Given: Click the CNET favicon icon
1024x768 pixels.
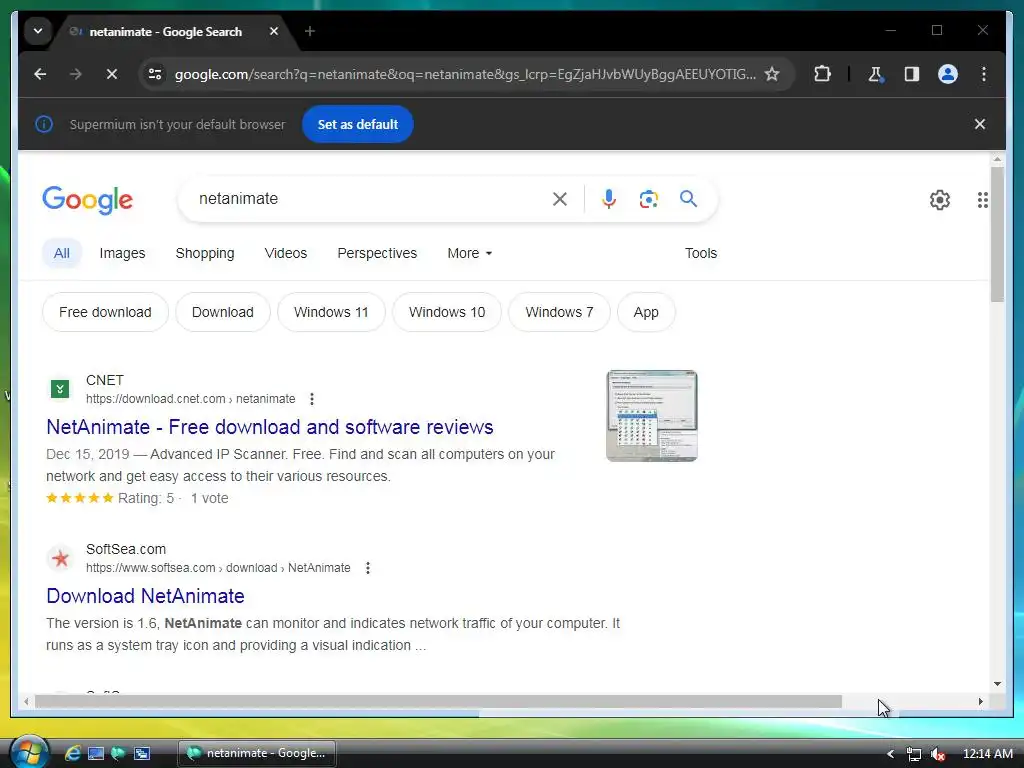Looking at the screenshot, I should coord(60,389).
